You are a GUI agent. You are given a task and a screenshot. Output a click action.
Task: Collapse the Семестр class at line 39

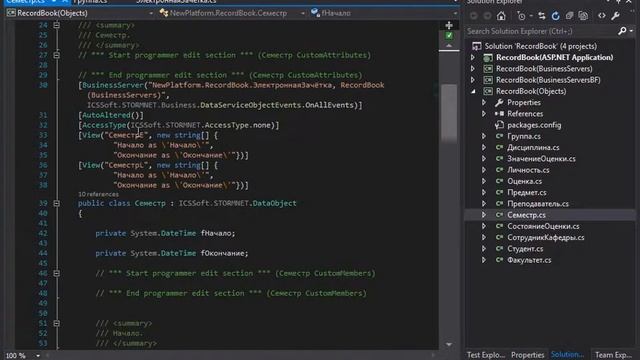coord(57,203)
